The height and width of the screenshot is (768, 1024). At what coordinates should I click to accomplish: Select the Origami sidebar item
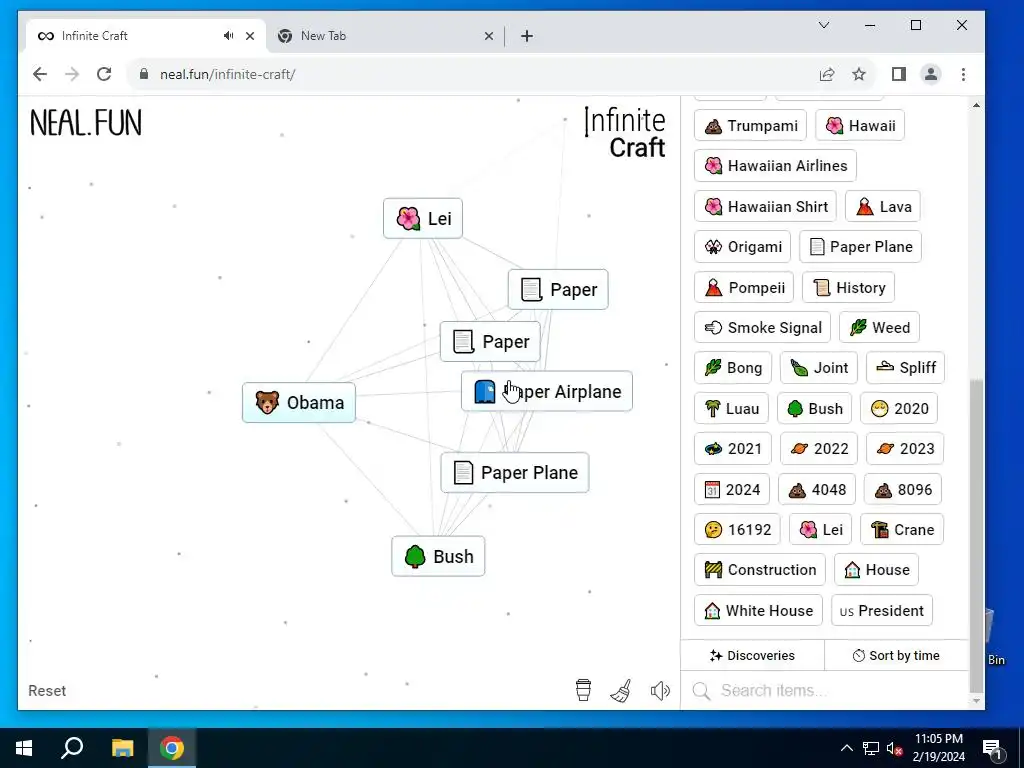coord(743,247)
